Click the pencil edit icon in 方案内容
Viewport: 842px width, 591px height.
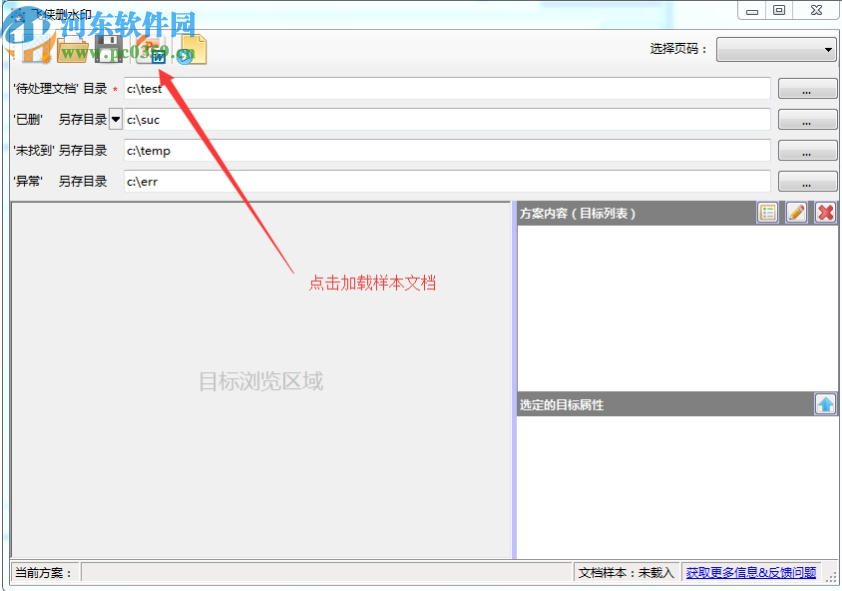pos(796,213)
